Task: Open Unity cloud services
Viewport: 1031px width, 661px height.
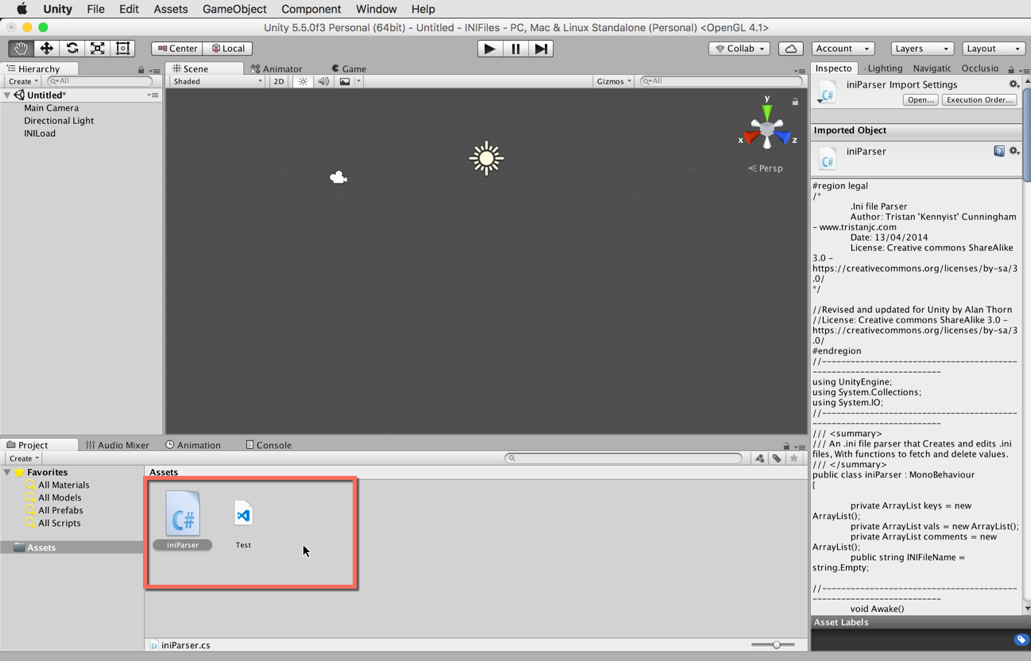Action: (x=791, y=49)
